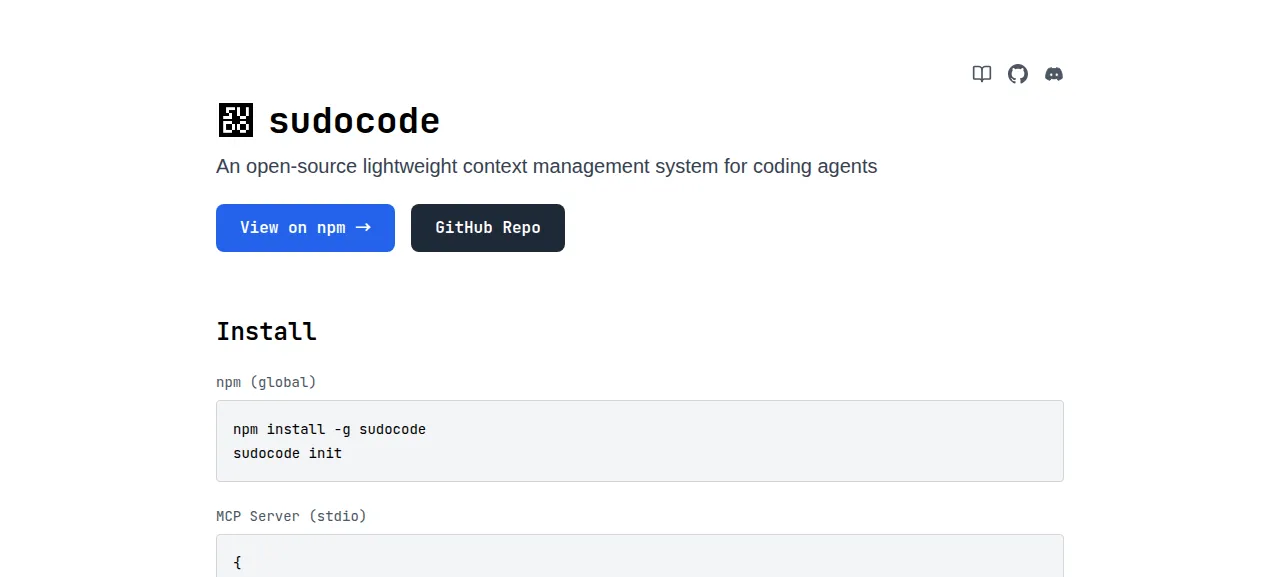Click the npm install -g sudocode line
1280x577 pixels.
point(330,430)
